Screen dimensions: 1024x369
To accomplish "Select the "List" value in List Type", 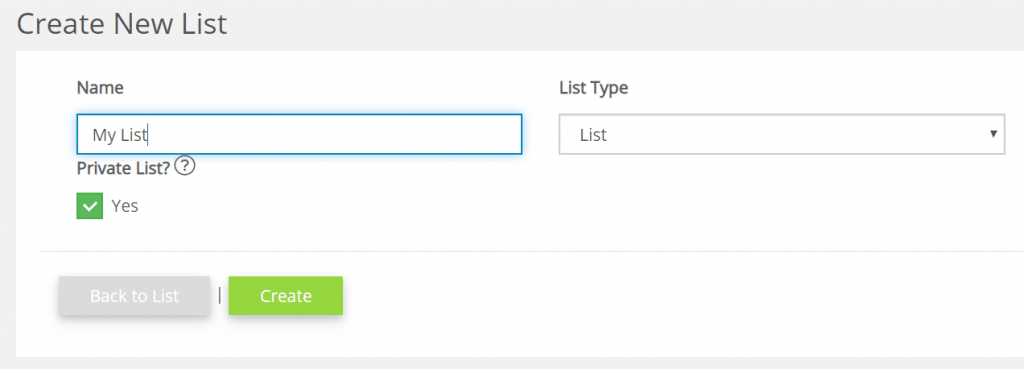I will 593,135.
